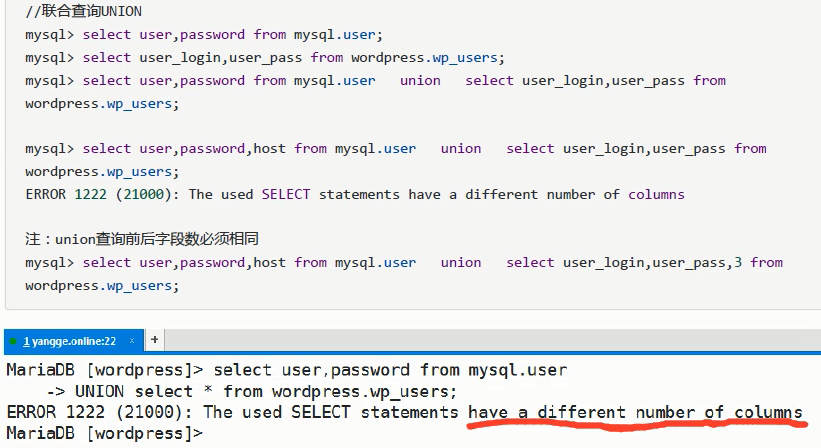
Task: Open a new session with plus button
Action: (154, 340)
